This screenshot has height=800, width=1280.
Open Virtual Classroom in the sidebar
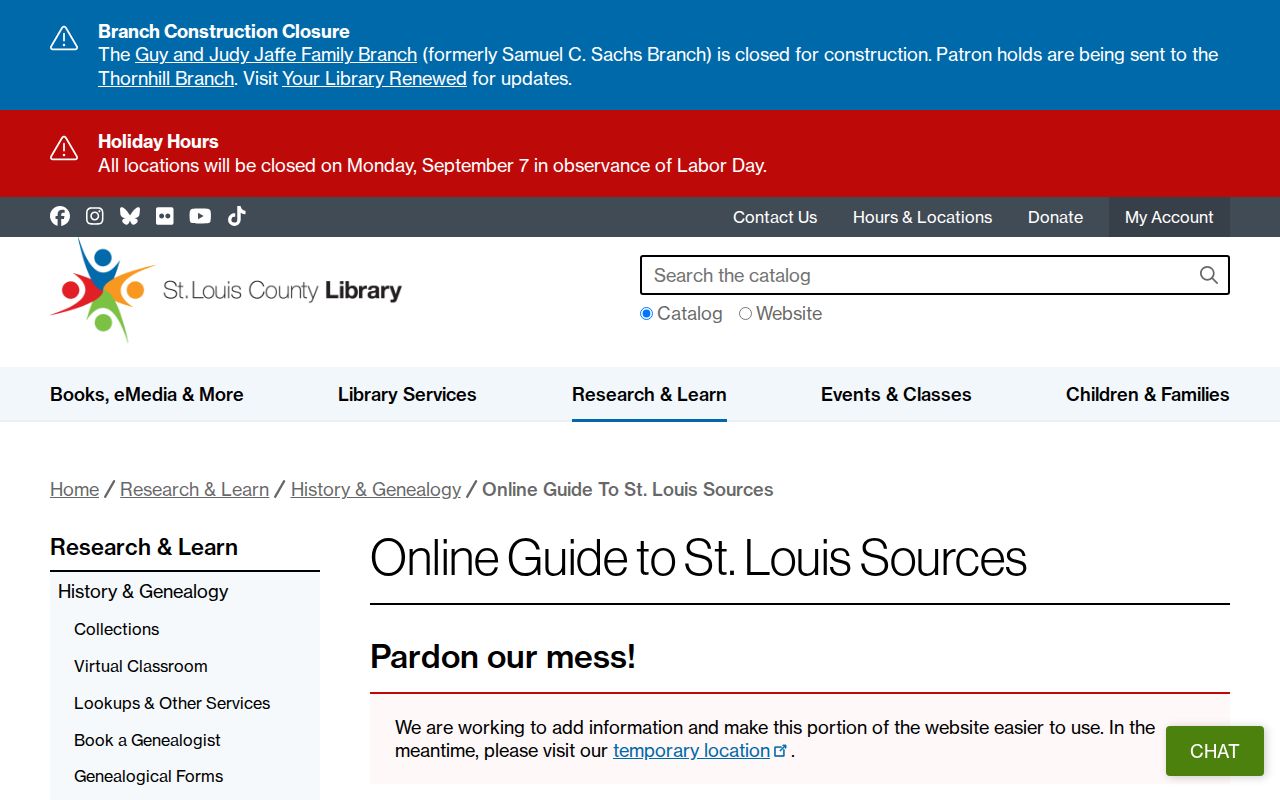pyautogui.click(x=141, y=666)
